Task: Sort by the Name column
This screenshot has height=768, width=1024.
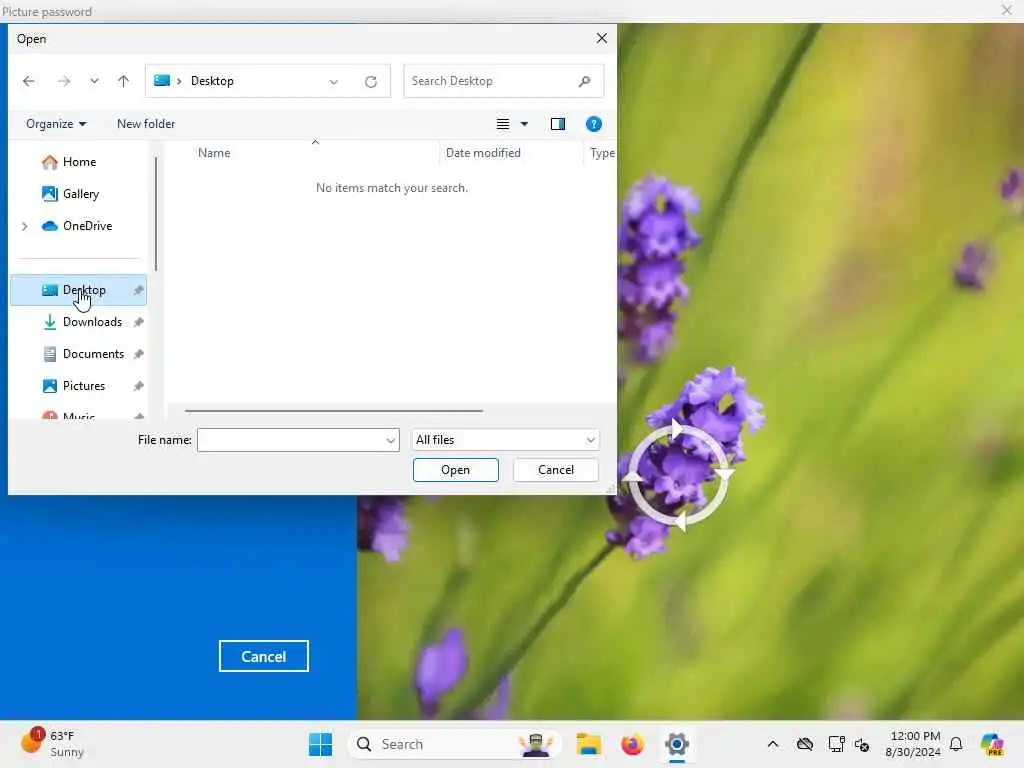Action: (214, 153)
